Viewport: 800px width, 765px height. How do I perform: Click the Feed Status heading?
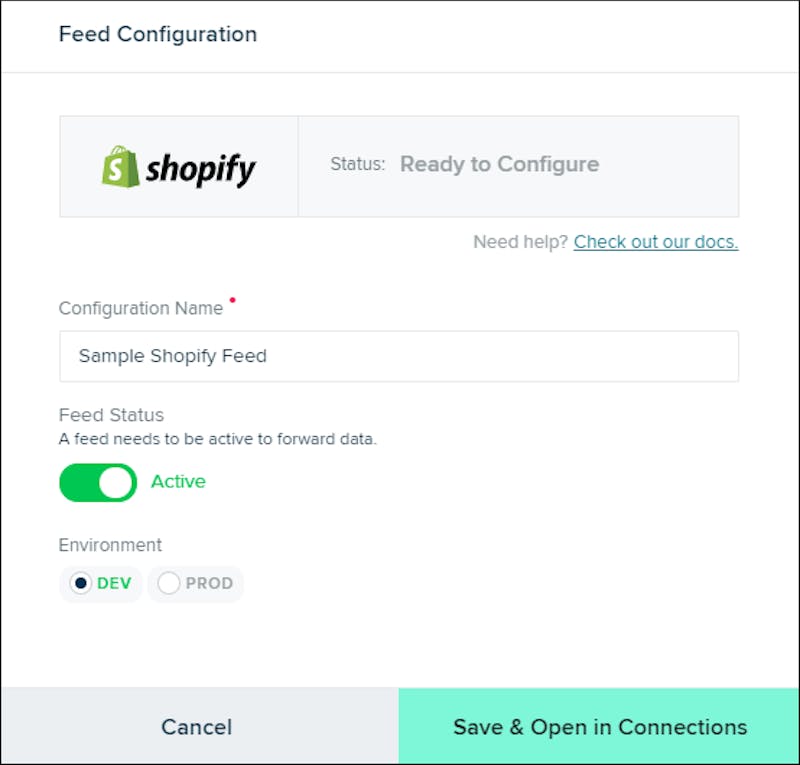tap(111, 415)
